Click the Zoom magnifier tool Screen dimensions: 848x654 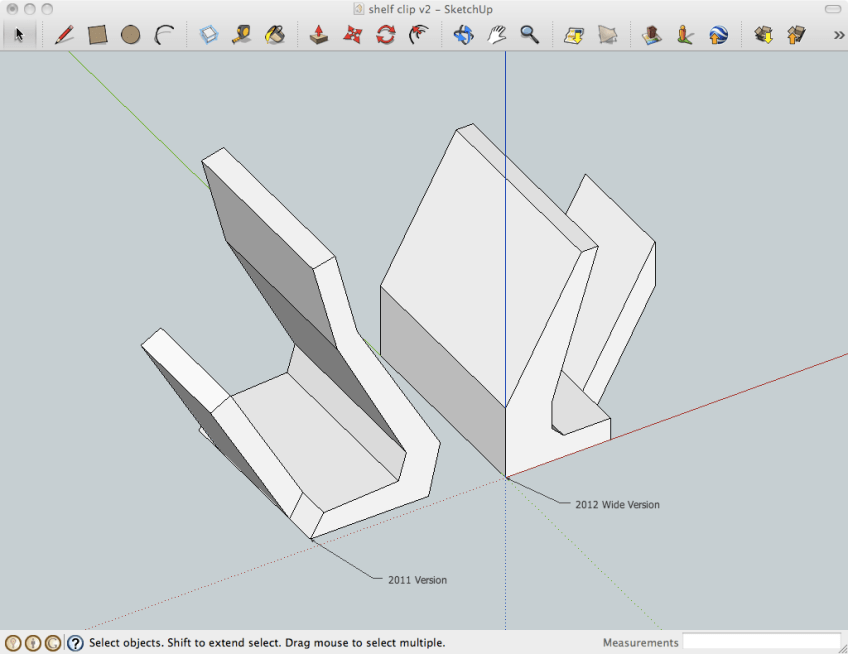529,35
